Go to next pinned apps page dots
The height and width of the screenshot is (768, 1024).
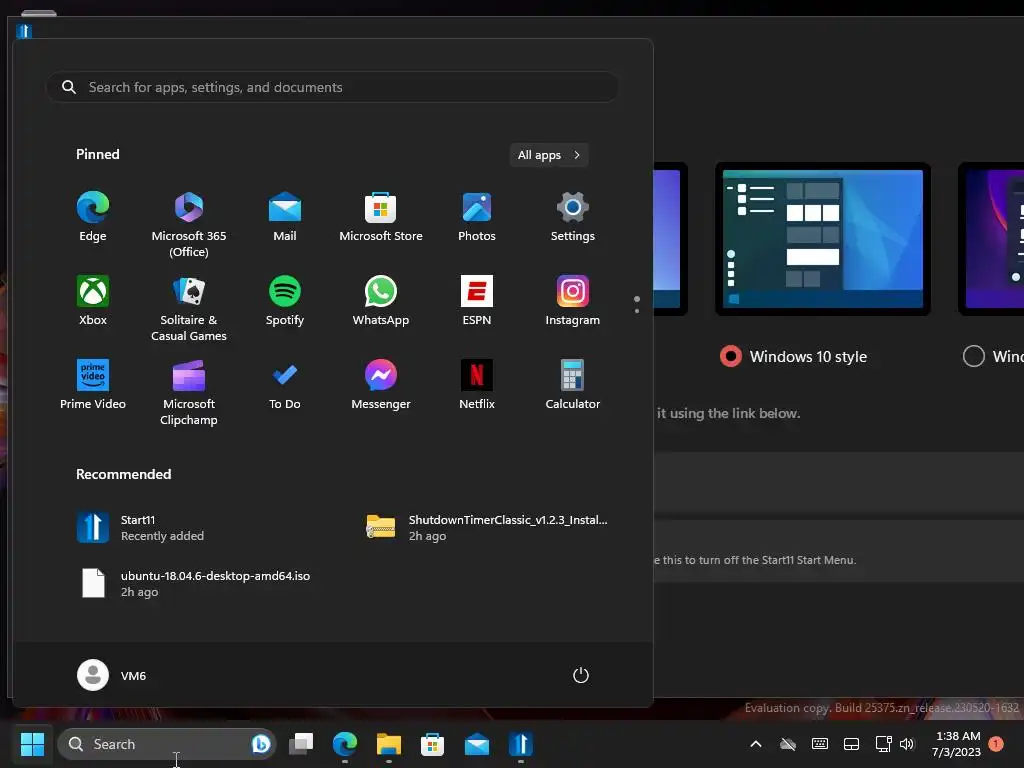637,305
